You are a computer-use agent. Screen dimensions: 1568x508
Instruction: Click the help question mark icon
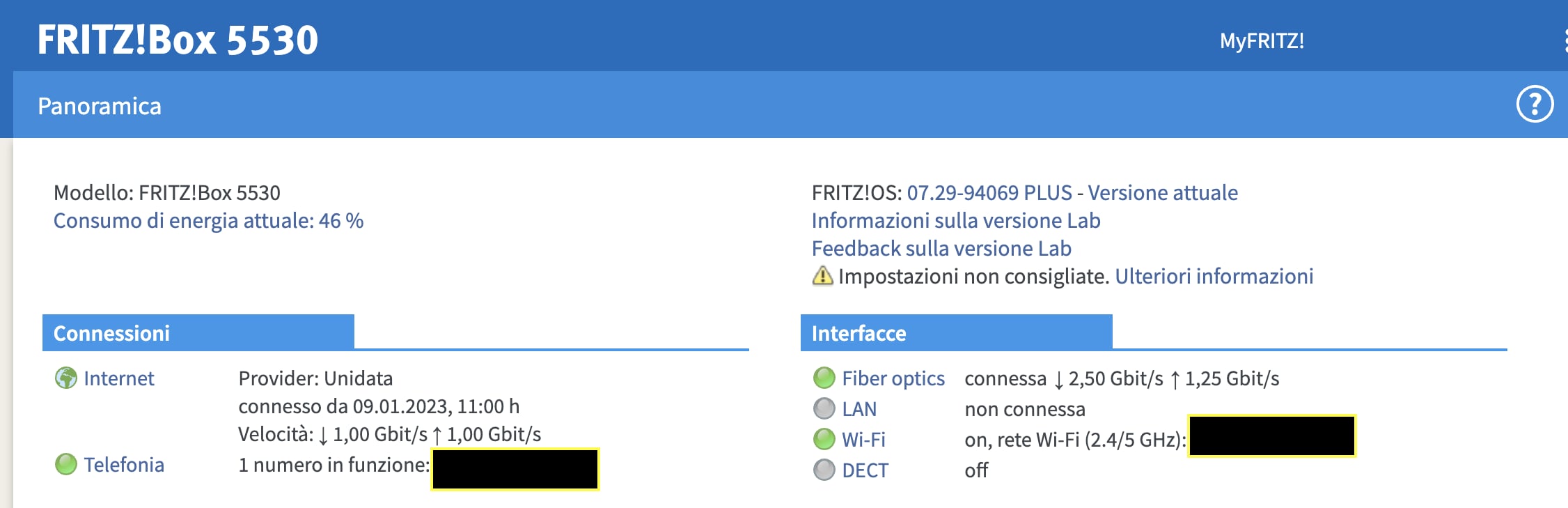[1535, 105]
